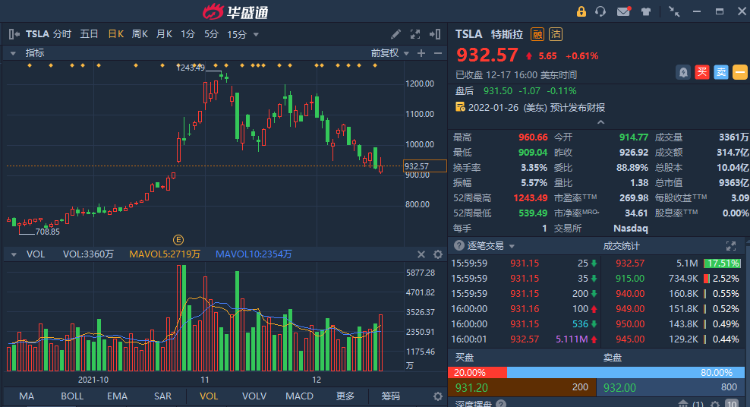Click the 沽 short-sell badge

coord(555,34)
